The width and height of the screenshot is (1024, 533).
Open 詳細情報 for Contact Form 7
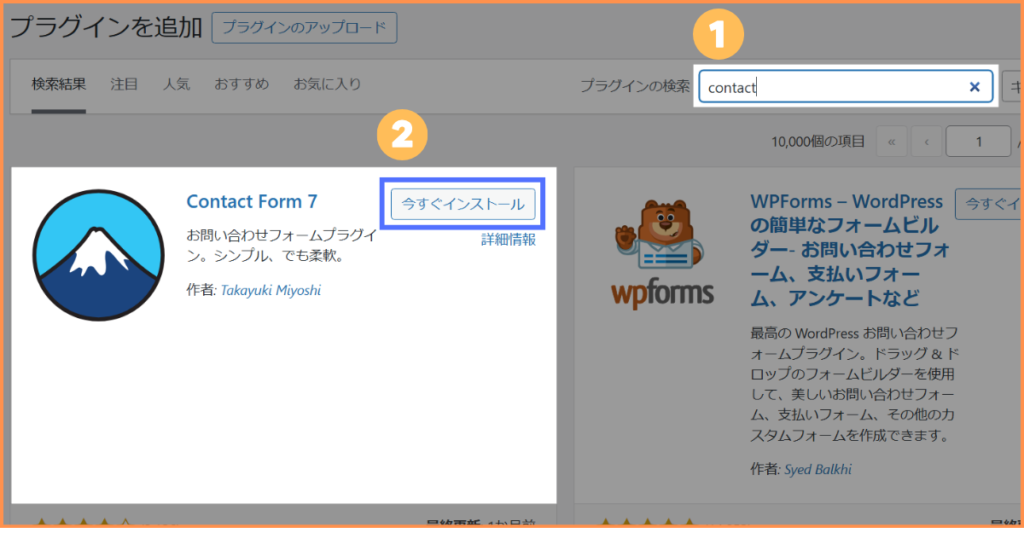(509, 240)
